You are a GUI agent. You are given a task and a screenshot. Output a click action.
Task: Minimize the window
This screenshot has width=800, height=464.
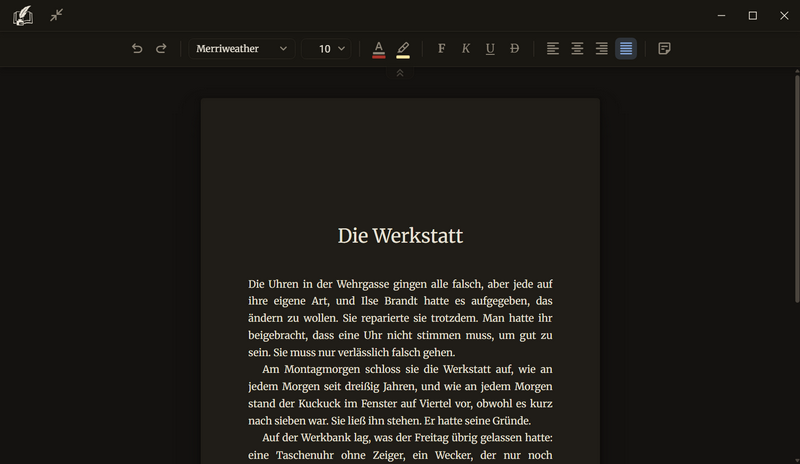721,16
